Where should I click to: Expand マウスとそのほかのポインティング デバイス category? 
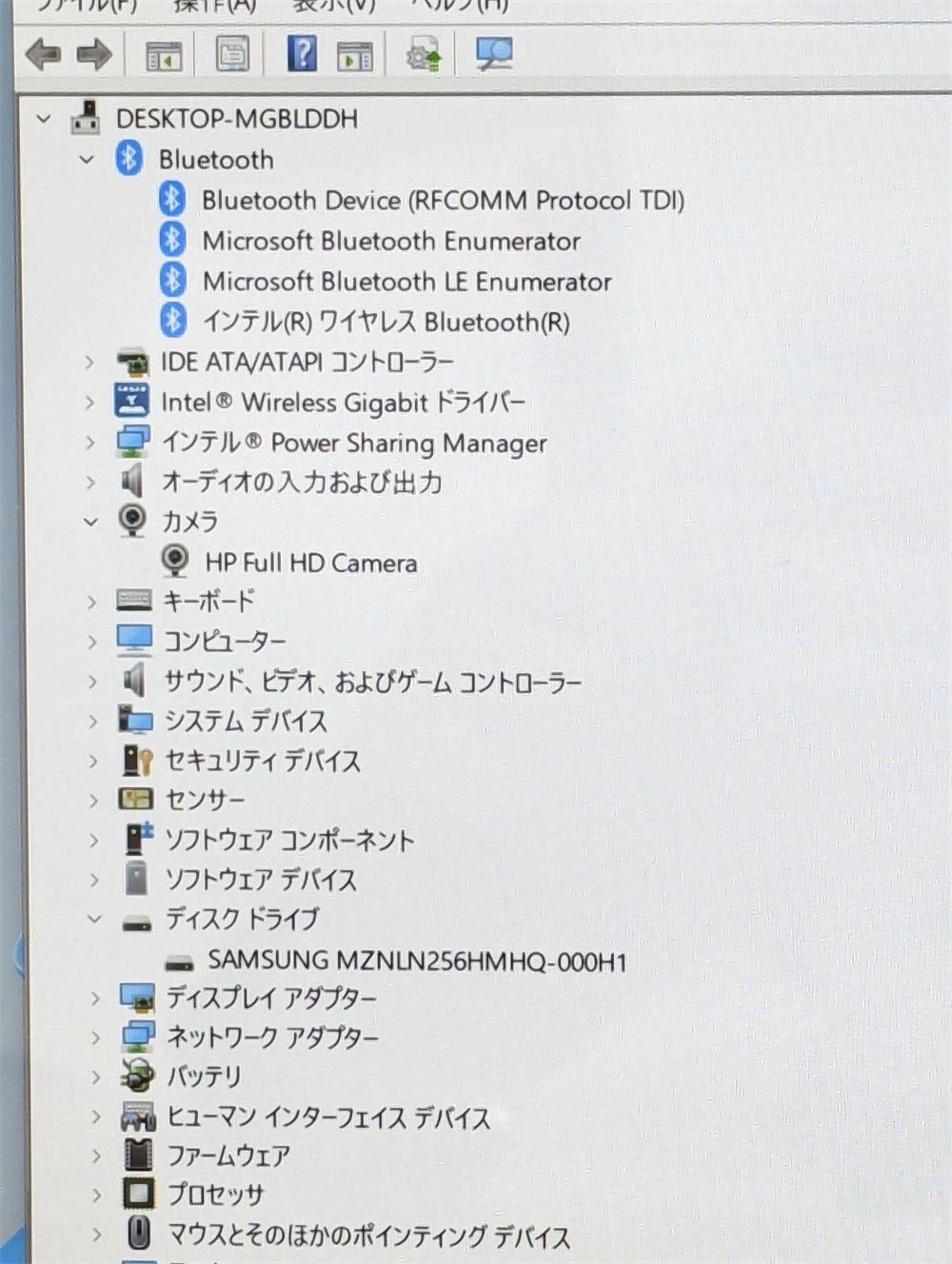(97, 1234)
